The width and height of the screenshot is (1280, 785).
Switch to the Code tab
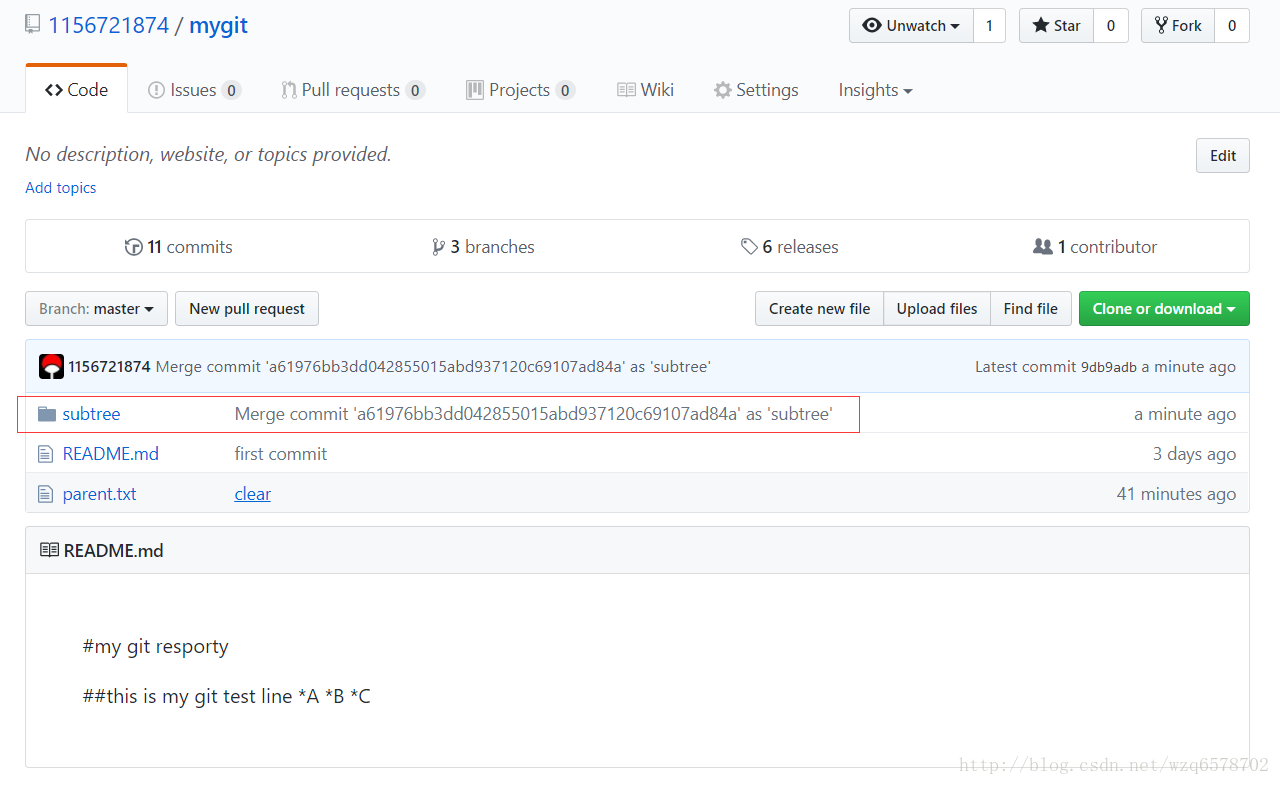76,90
